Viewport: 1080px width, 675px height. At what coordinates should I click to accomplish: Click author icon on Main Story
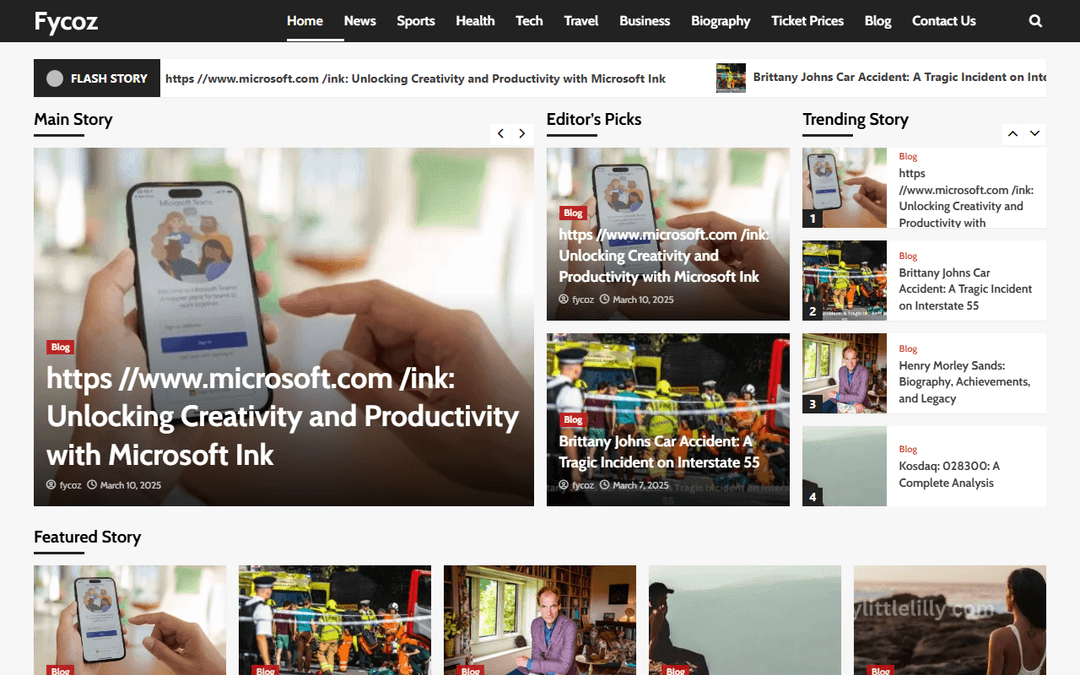[x=51, y=485]
